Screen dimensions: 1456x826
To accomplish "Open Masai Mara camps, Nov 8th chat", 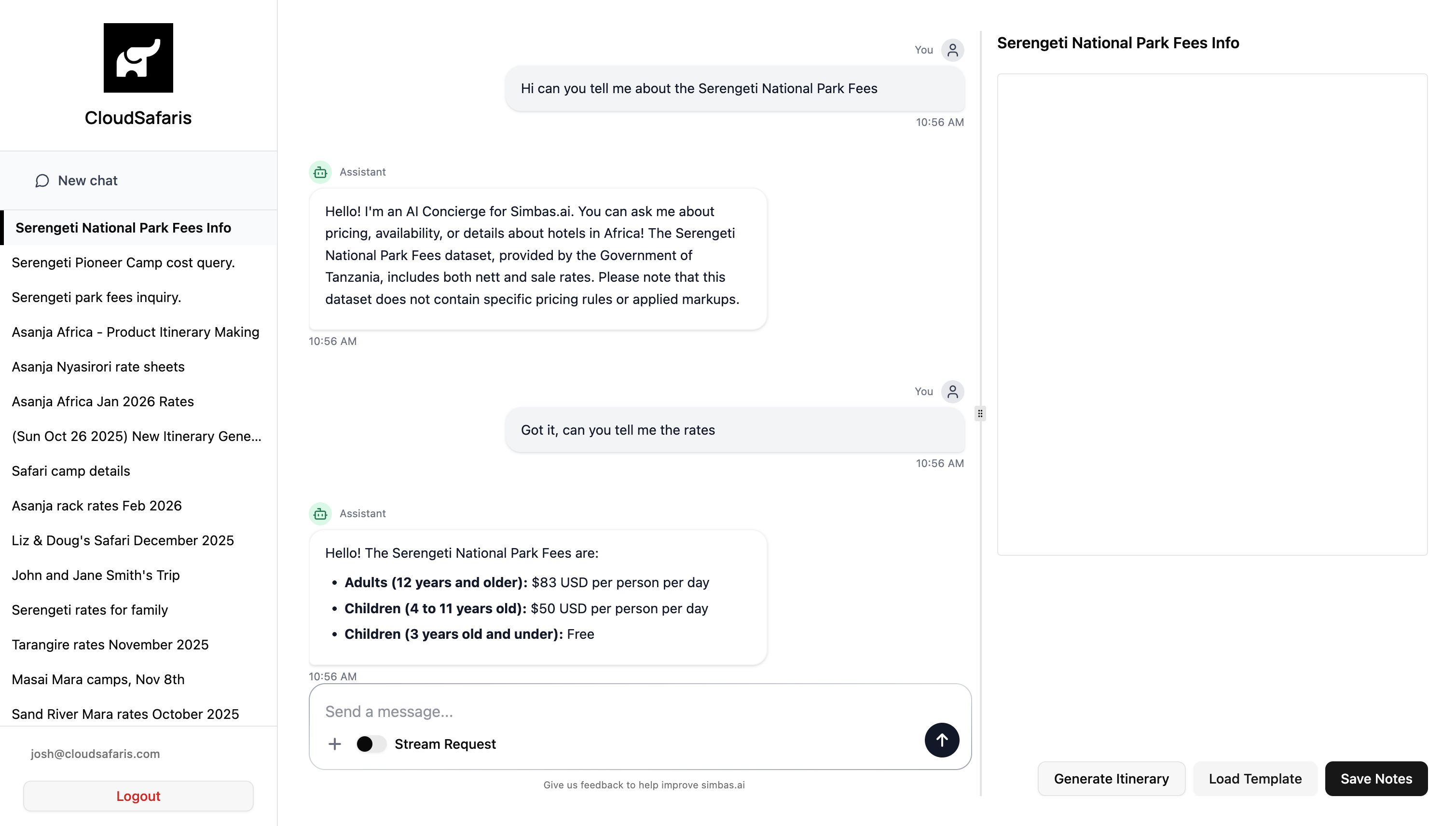I will [98, 679].
